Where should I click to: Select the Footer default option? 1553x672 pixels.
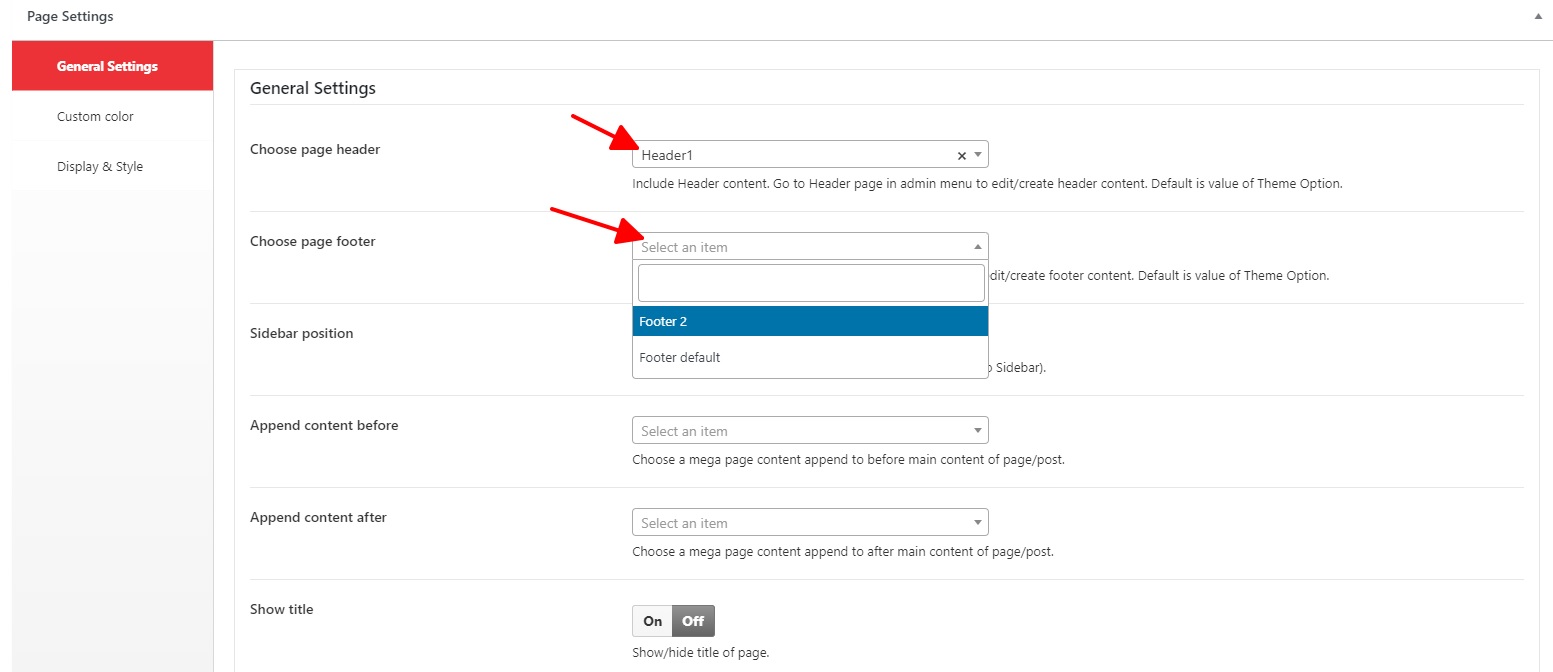click(x=810, y=357)
